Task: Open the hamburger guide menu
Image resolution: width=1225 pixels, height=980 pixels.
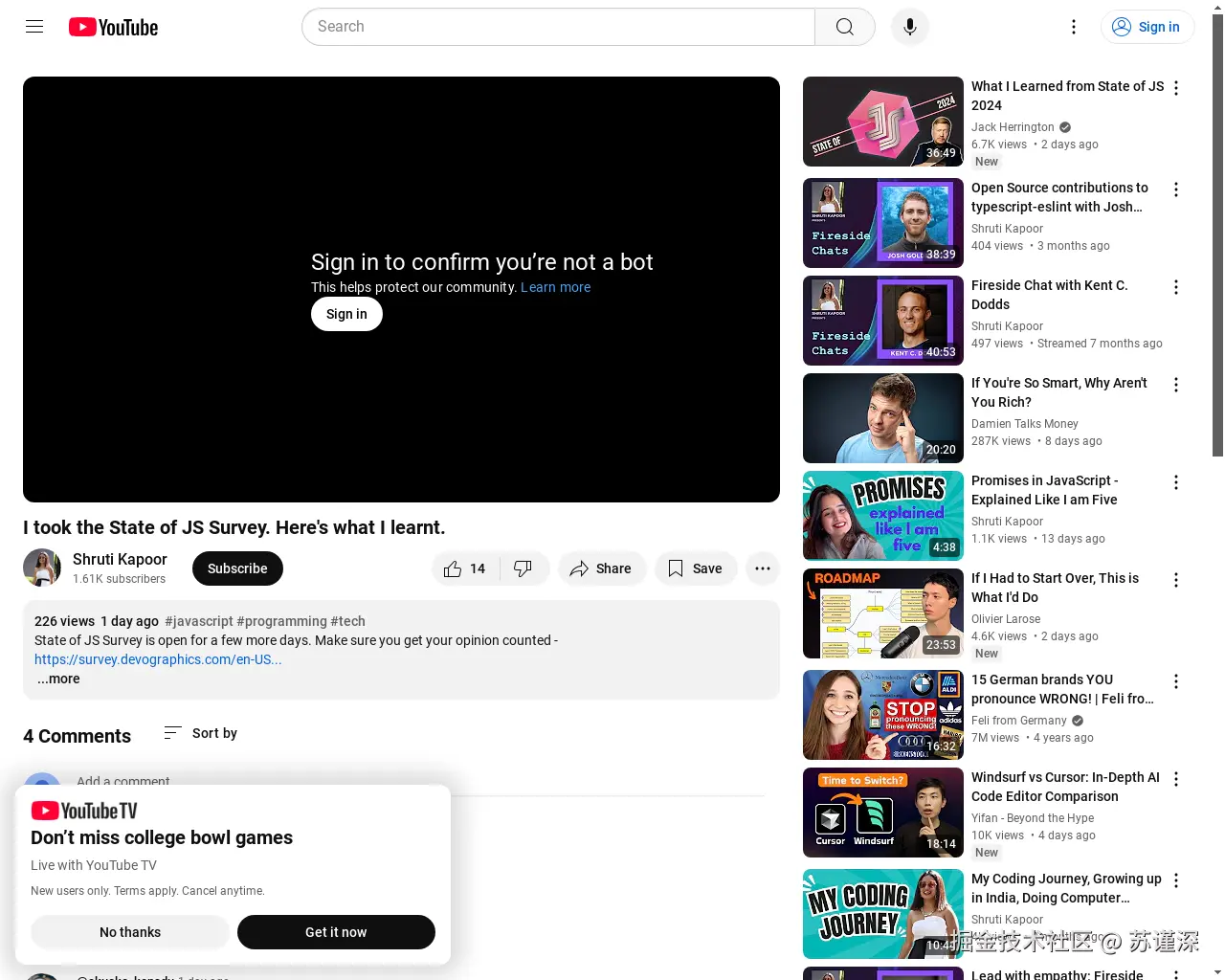Action: [34, 27]
